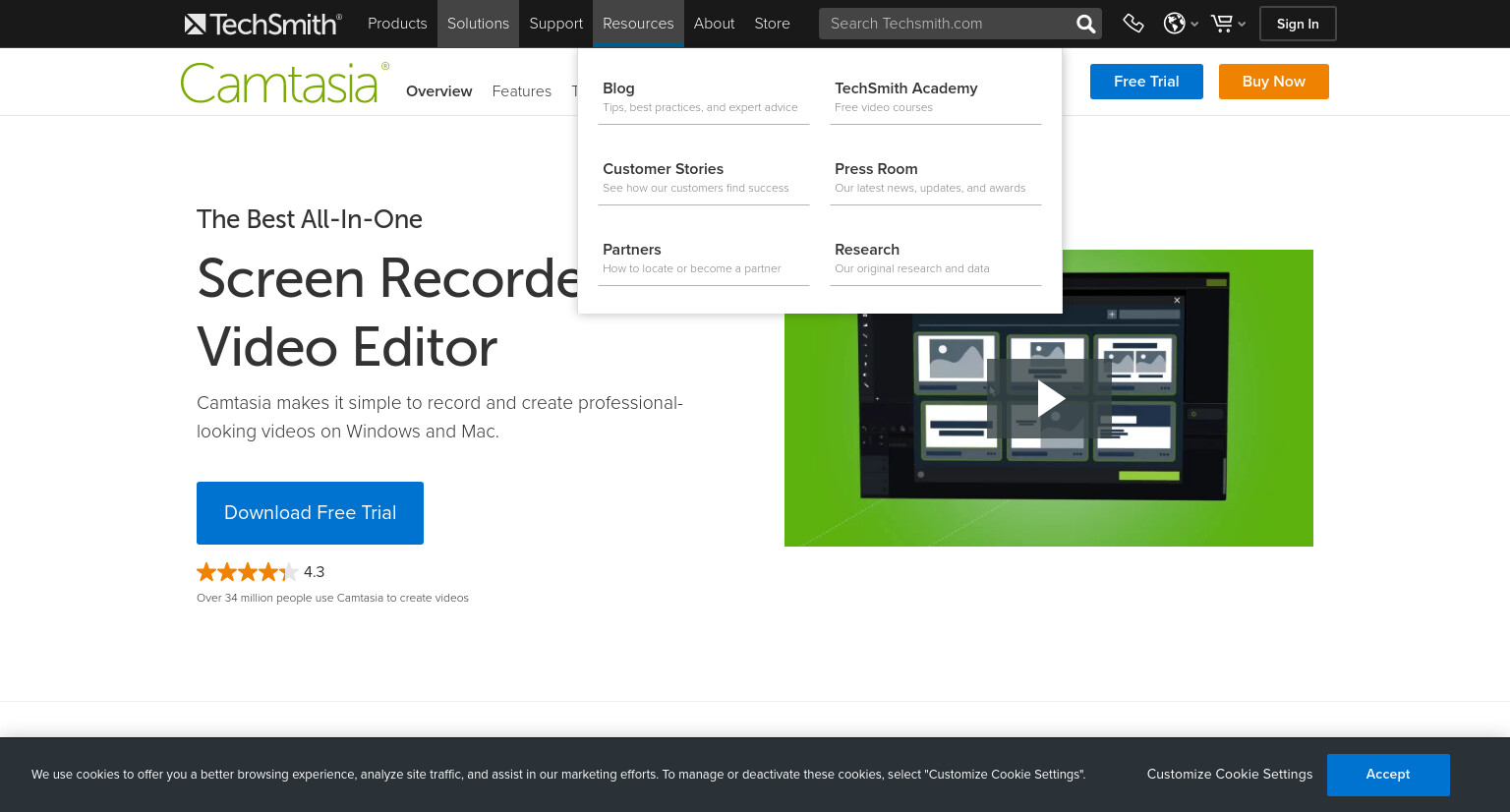Image resolution: width=1510 pixels, height=812 pixels.
Task: Play the Camtasia promo video
Action: 1050,398
